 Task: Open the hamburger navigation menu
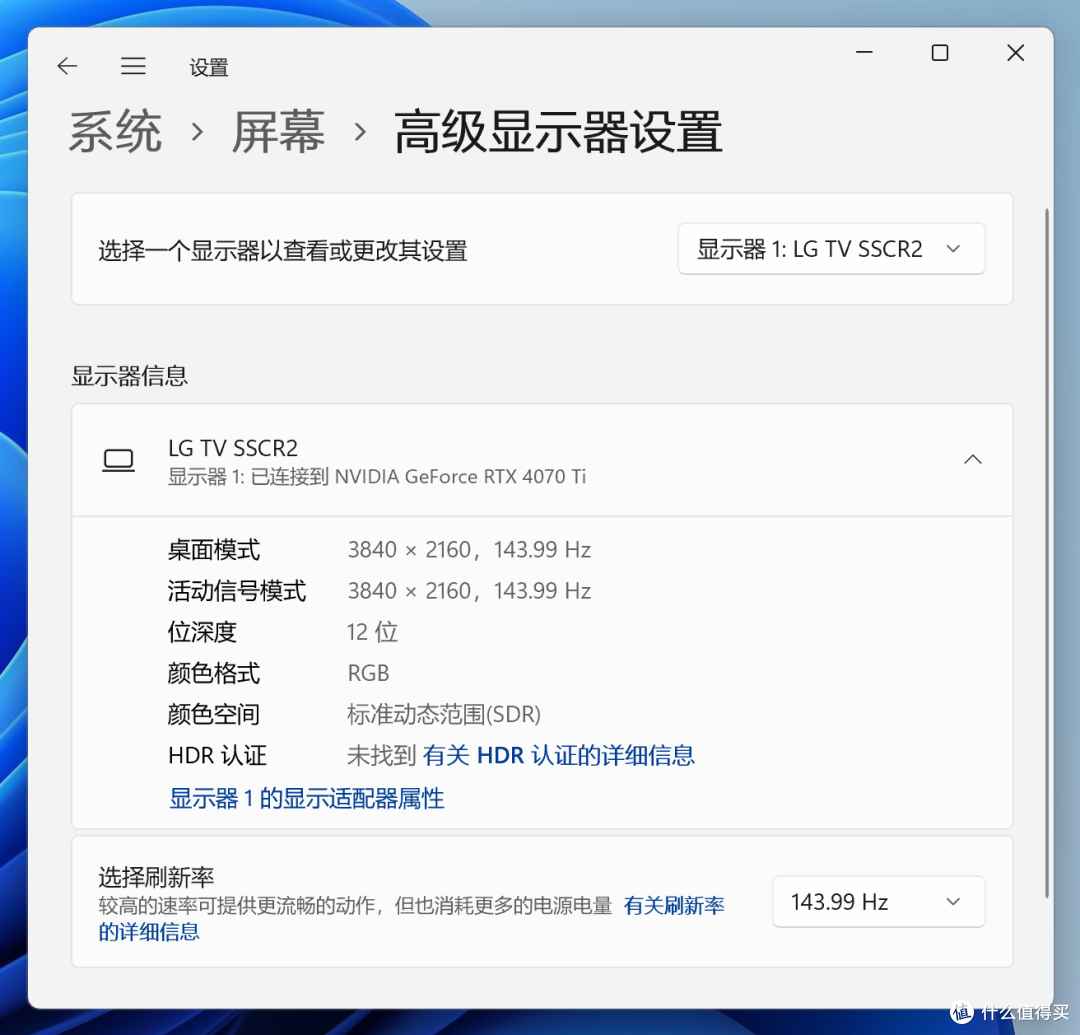pyautogui.click(x=133, y=66)
